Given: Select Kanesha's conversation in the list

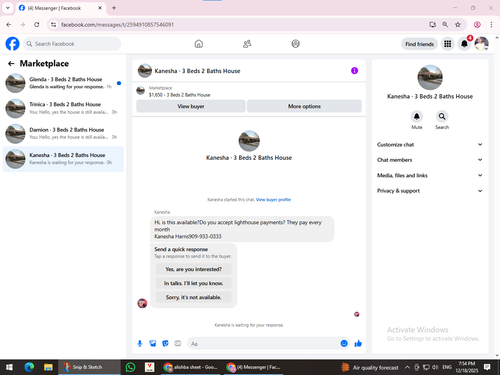Looking at the screenshot, I should [63, 159].
